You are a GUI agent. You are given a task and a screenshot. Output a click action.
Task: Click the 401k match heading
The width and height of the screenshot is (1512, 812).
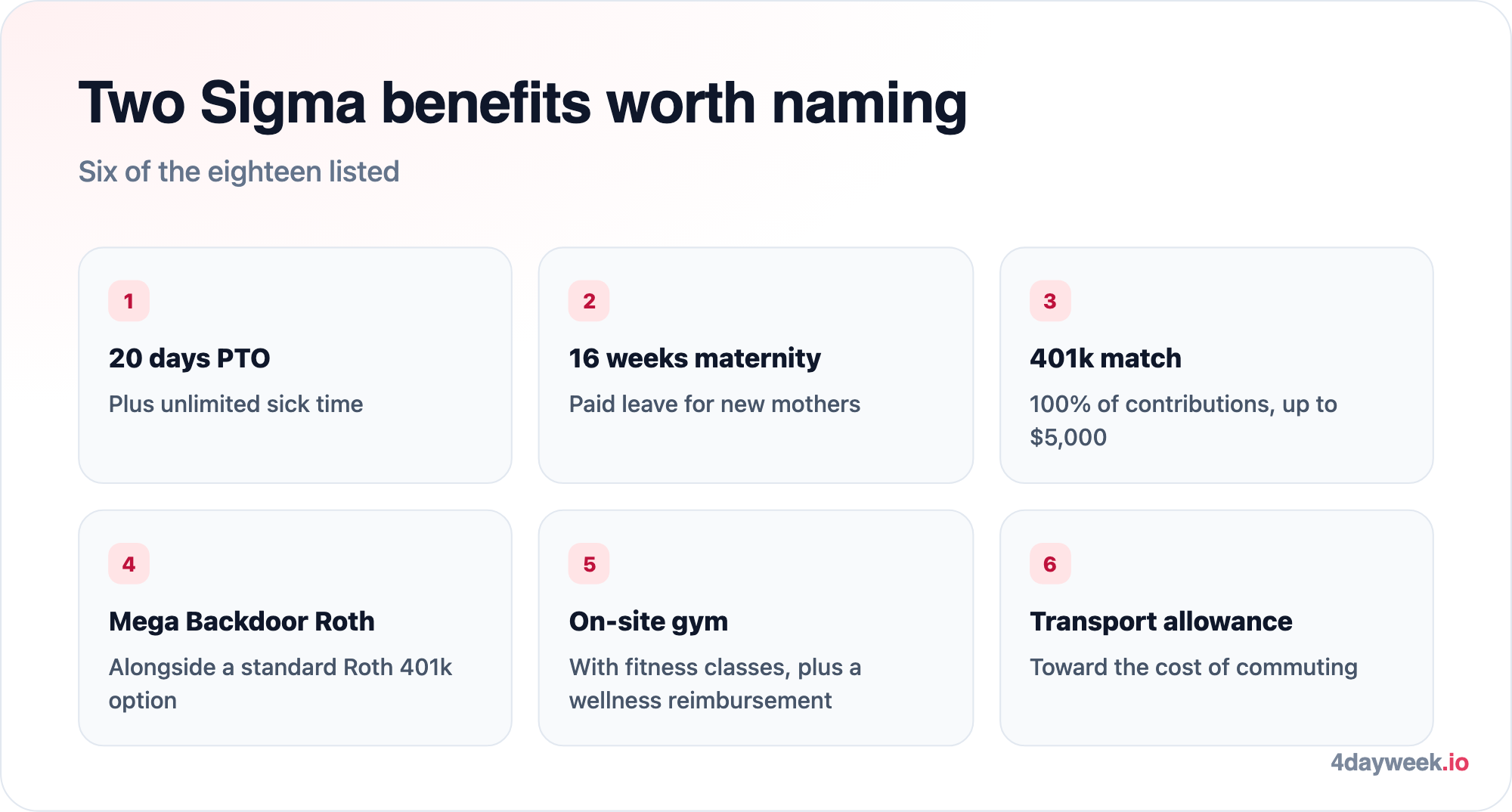1105,358
